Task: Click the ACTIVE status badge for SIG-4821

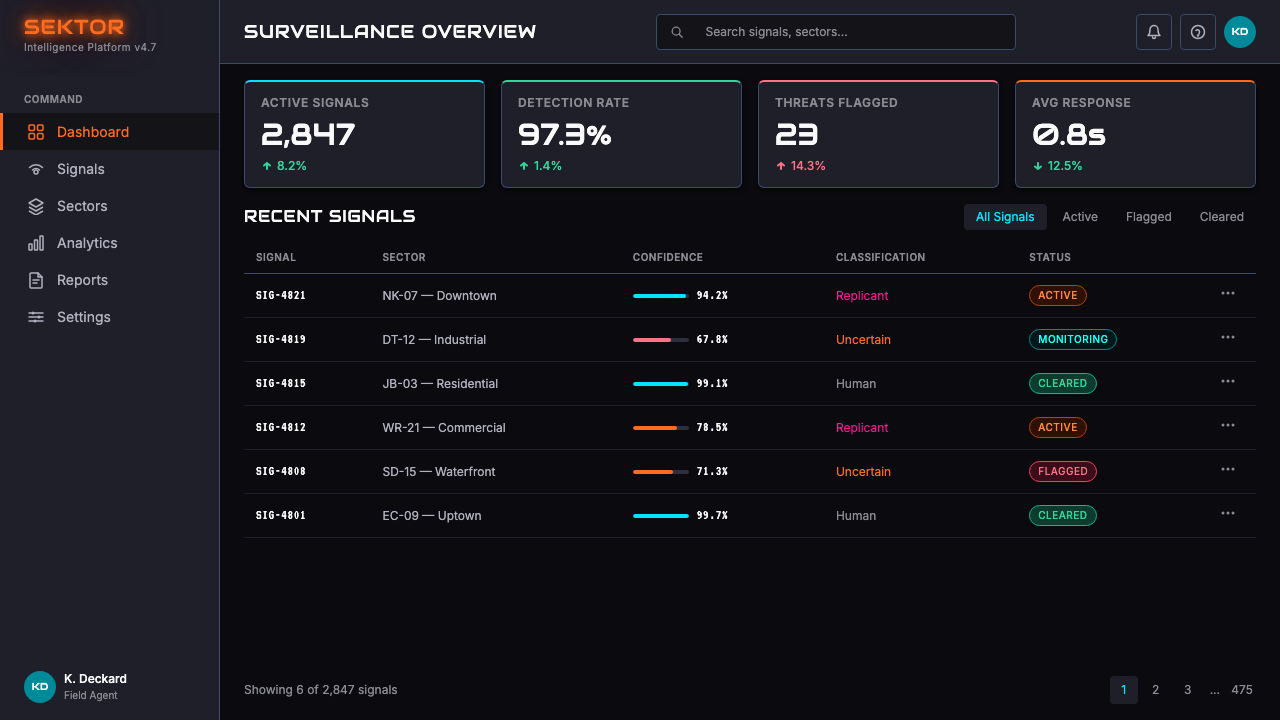Action: [1058, 296]
